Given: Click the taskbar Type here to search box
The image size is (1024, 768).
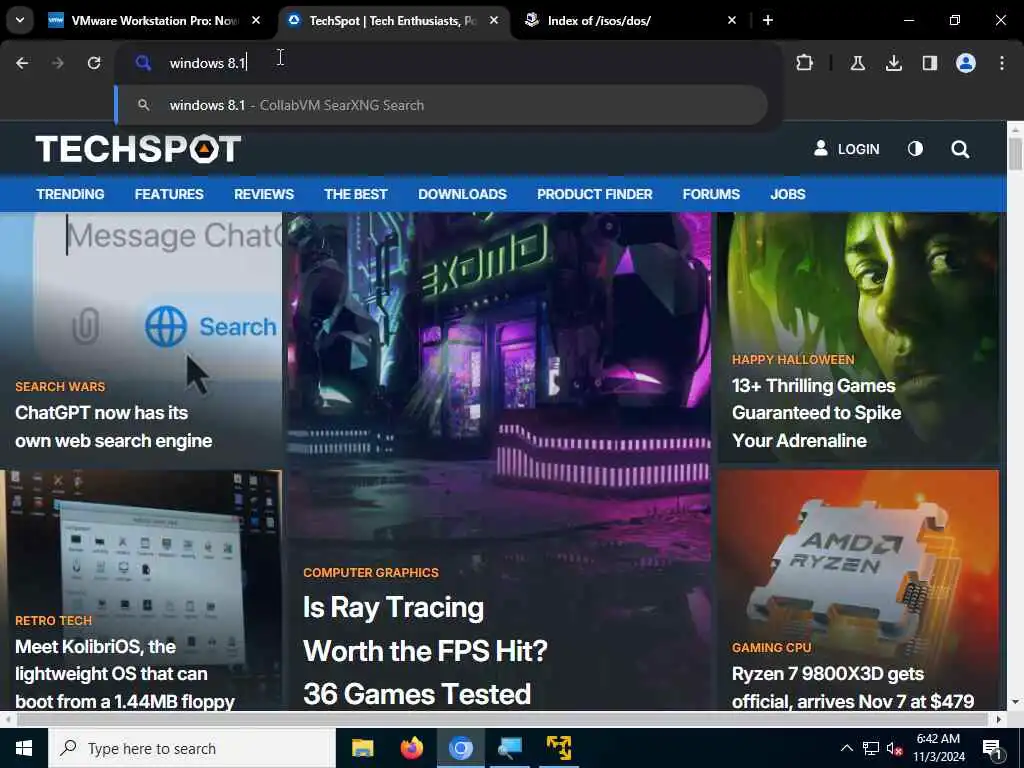Looking at the screenshot, I should click(x=191, y=748).
